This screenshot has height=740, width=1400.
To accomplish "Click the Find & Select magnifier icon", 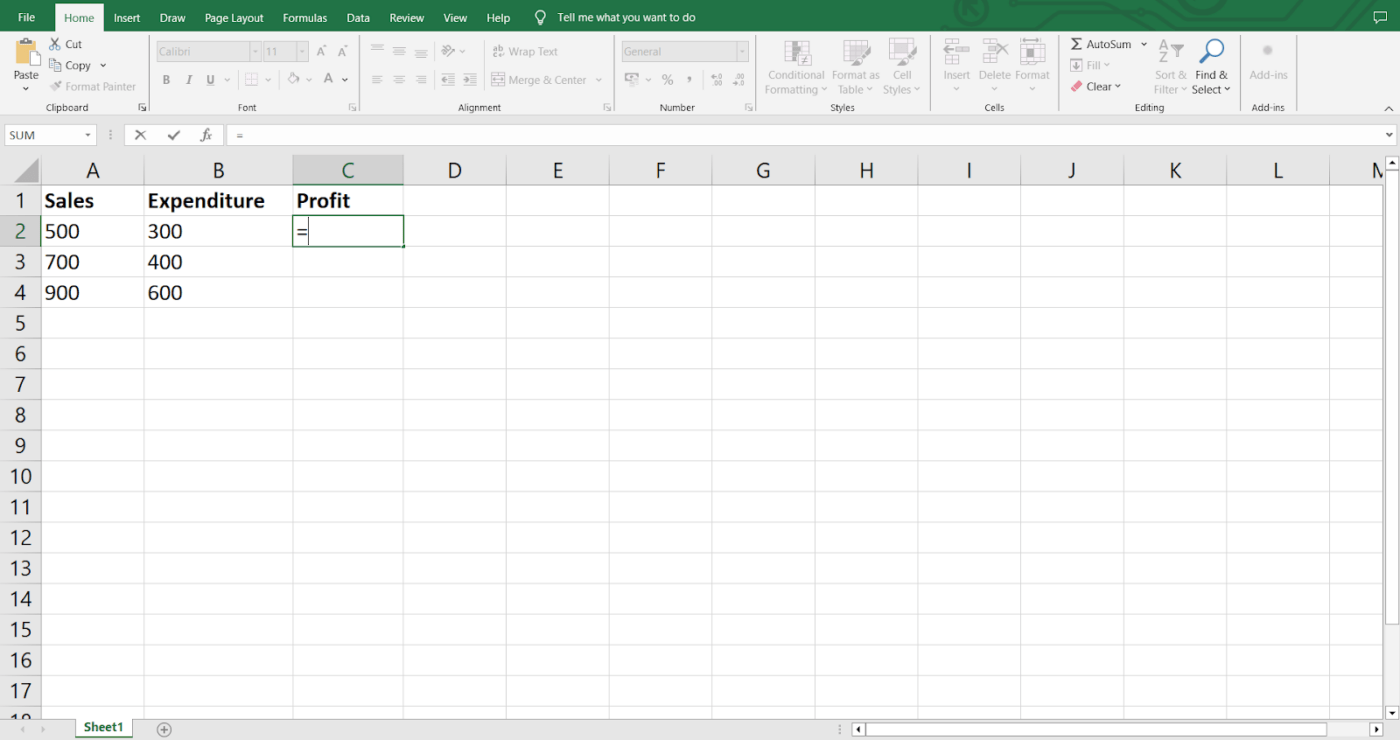I will pos(1211,51).
